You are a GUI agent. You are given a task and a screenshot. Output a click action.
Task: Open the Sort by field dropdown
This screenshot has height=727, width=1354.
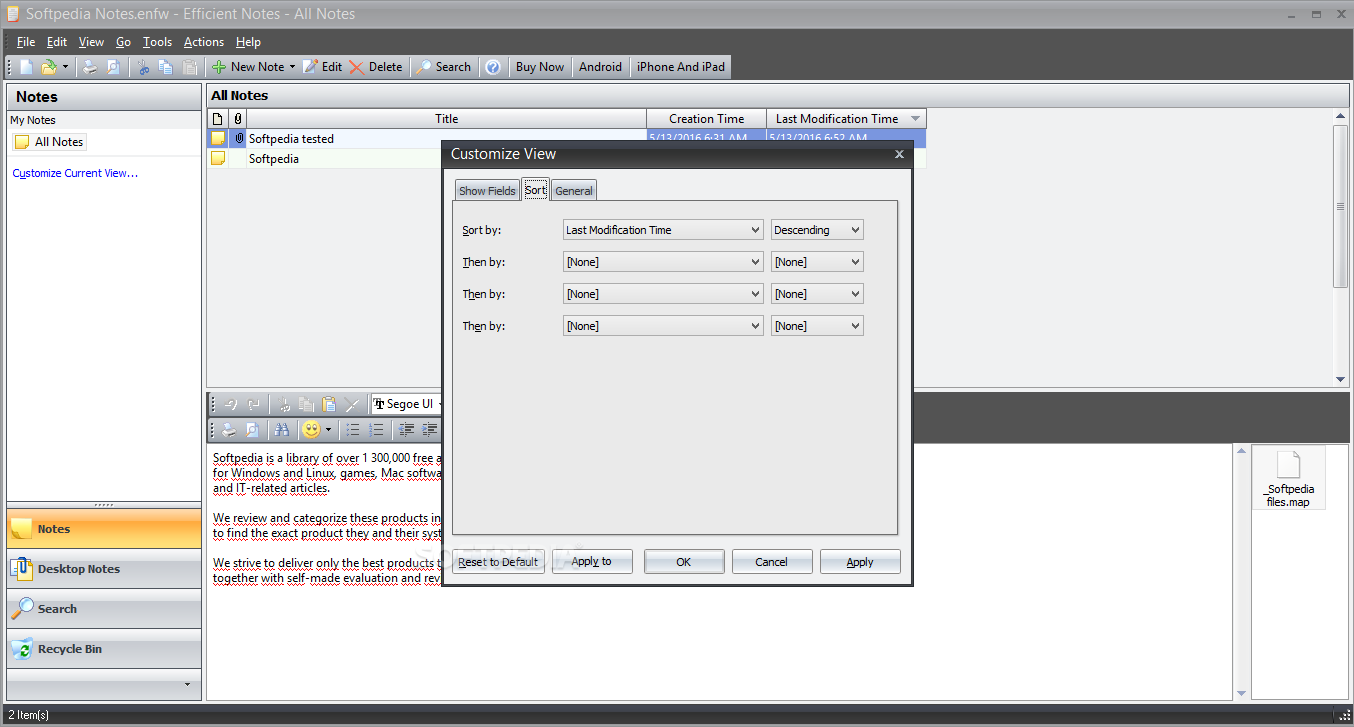coord(663,230)
